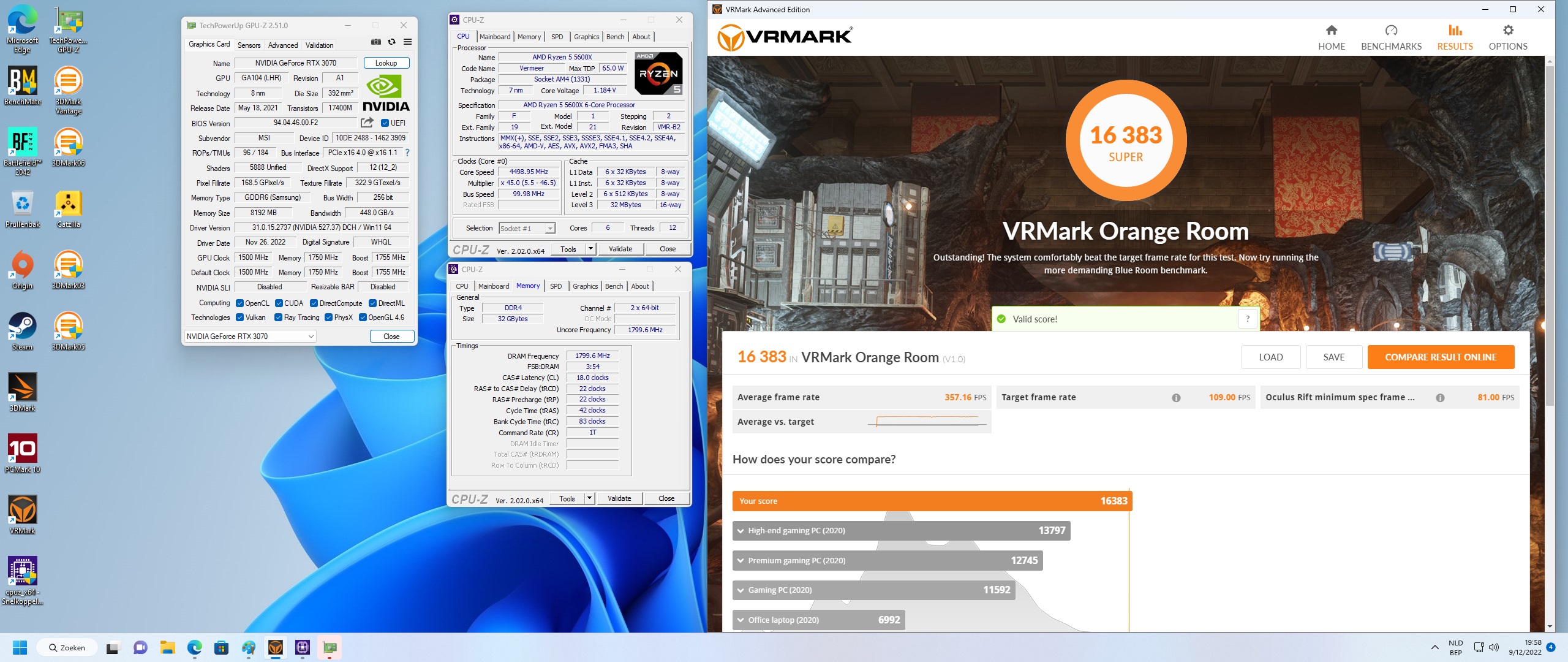Open SPD tab in lower CPU-Z window
Viewport: 1568px width, 662px height.
[556, 286]
